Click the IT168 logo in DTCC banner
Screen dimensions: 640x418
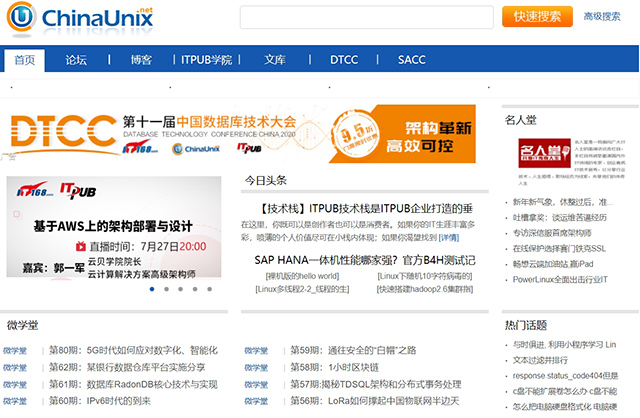click(x=140, y=148)
